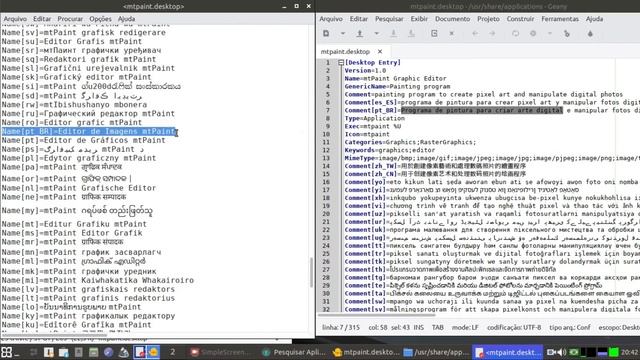Click the volume speaker icon in system tray
This screenshot has width=640, height=360.
[562, 352]
